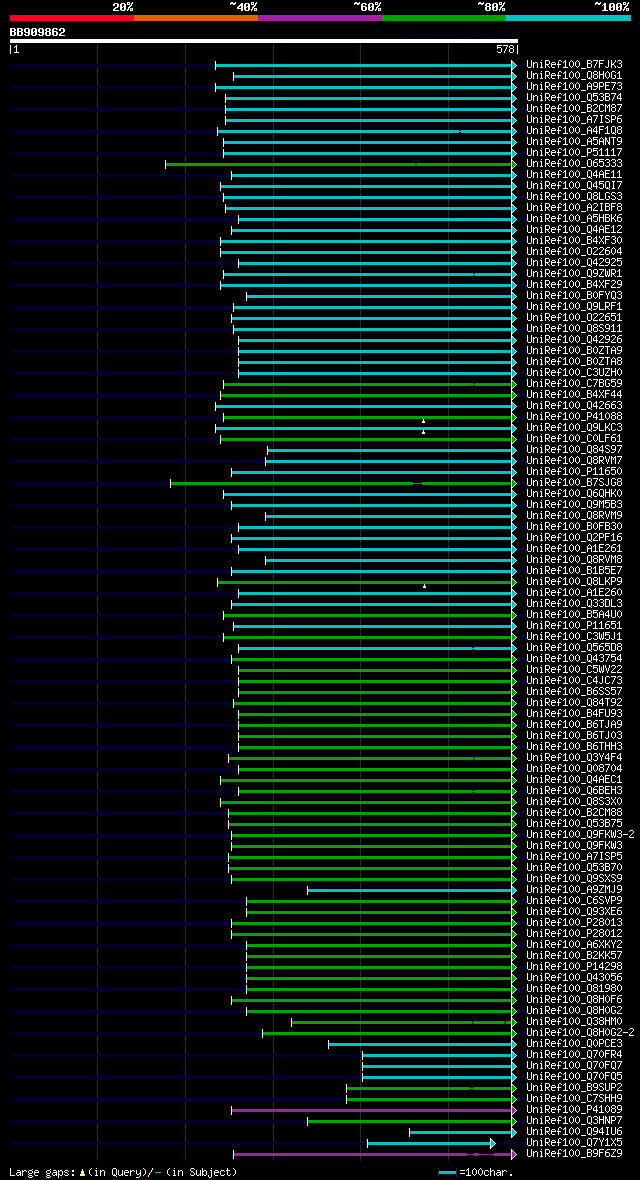Click the UniRef100_B9SUP2 label
Image resolution: width=640 pixels, height=1180 pixels.
coord(574,1087)
